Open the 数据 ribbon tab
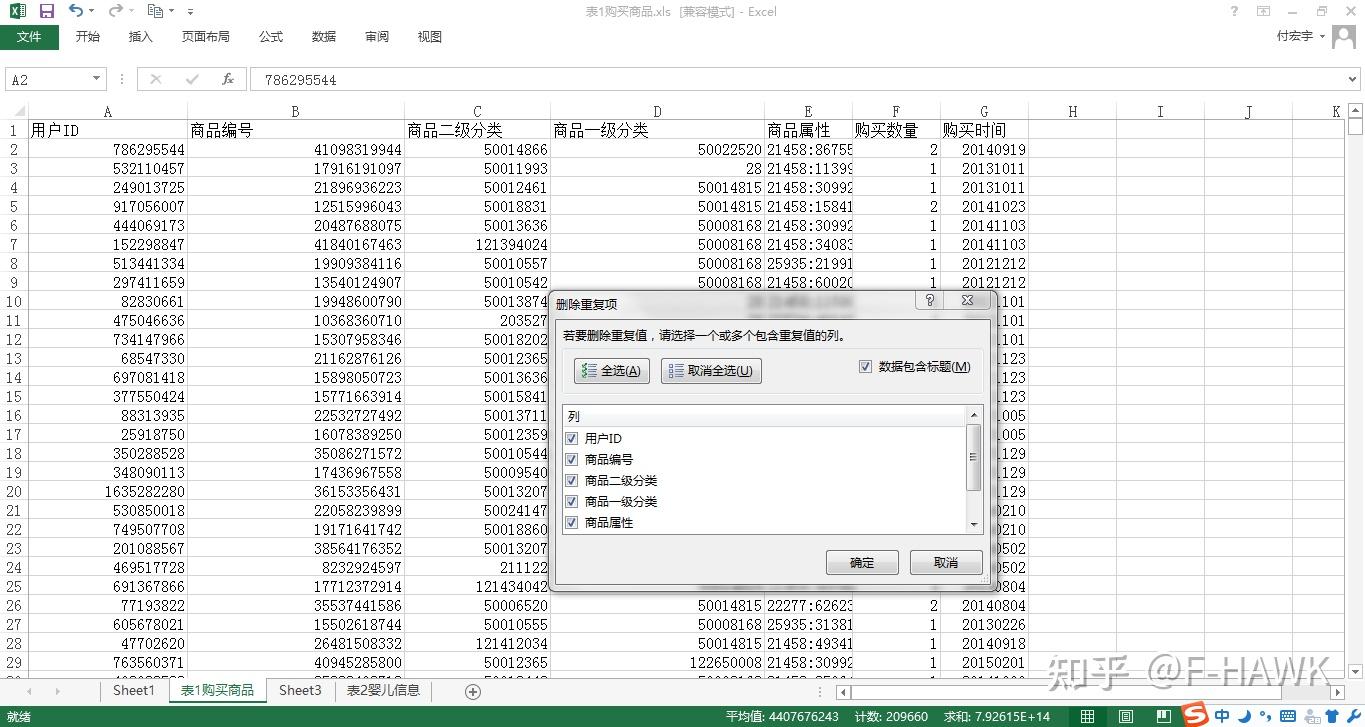The width and height of the screenshot is (1365, 727). [324, 37]
